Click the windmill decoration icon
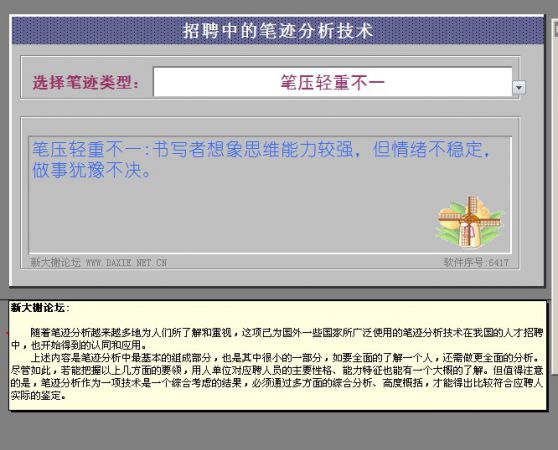This screenshot has height=450, width=558. tap(469, 222)
